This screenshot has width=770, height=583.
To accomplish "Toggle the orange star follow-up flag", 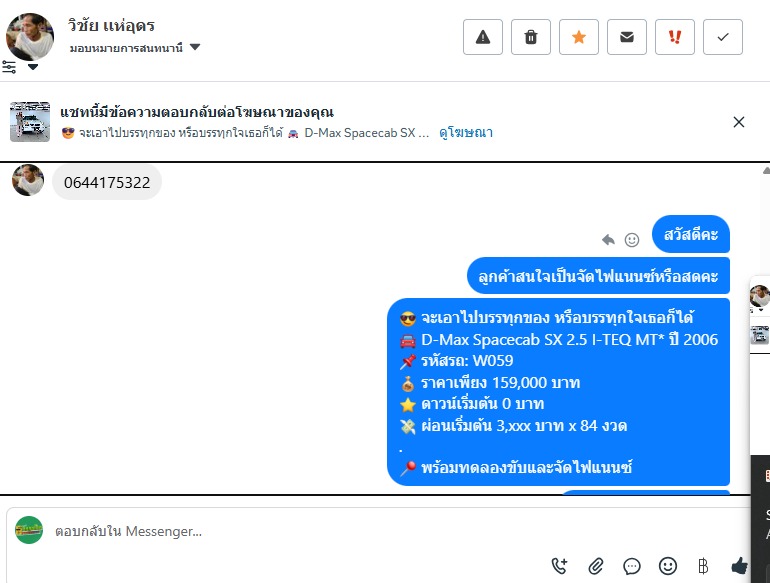I will click(579, 37).
